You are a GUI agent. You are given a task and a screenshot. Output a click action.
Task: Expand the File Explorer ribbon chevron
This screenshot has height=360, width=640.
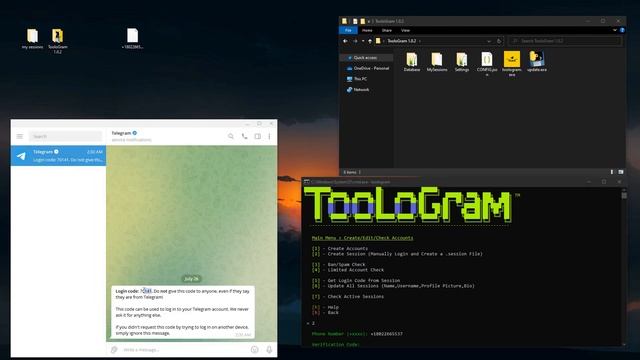pyautogui.click(x=615, y=30)
